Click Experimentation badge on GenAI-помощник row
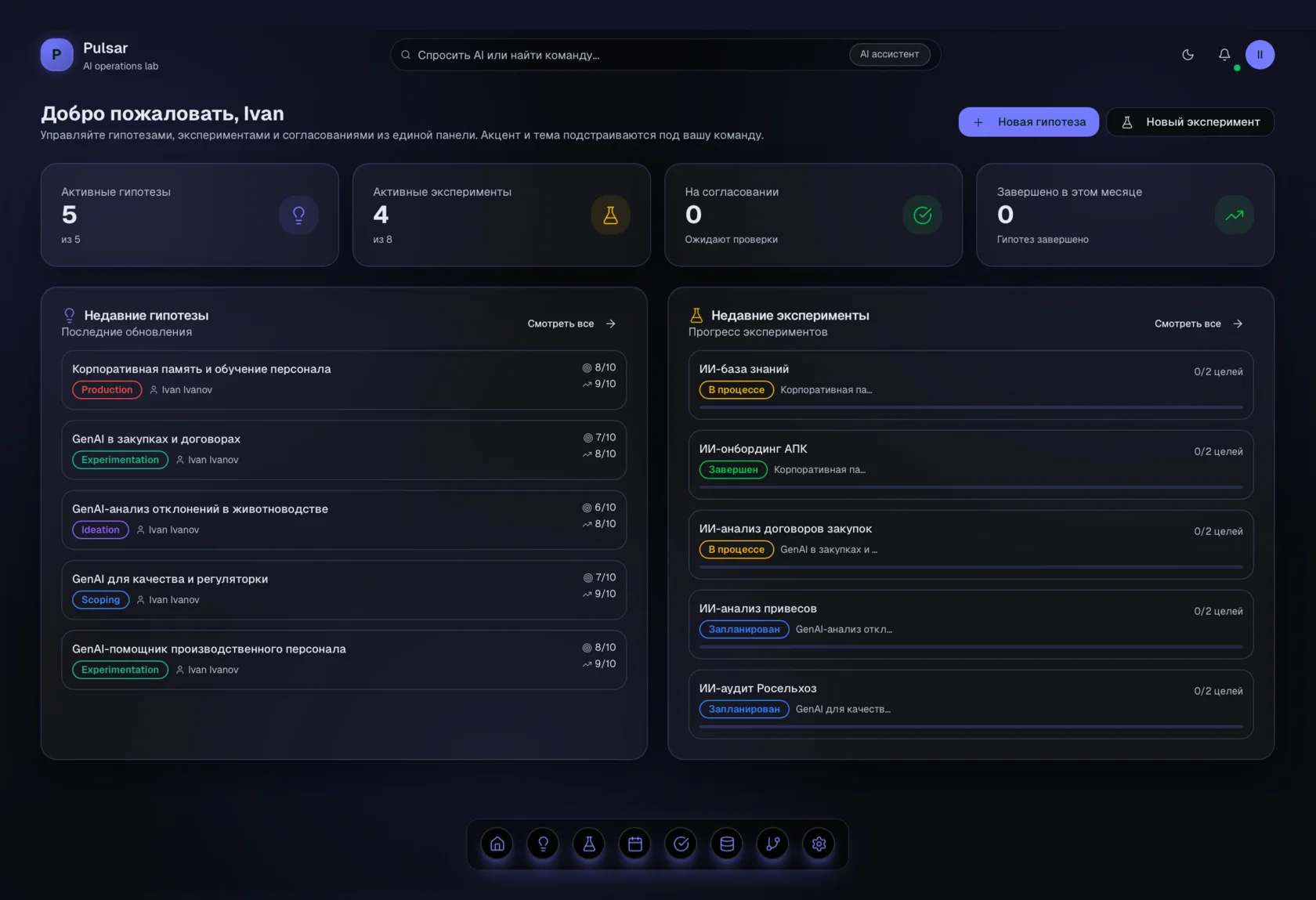This screenshot has height=900, width=1316. pos(120,670)
